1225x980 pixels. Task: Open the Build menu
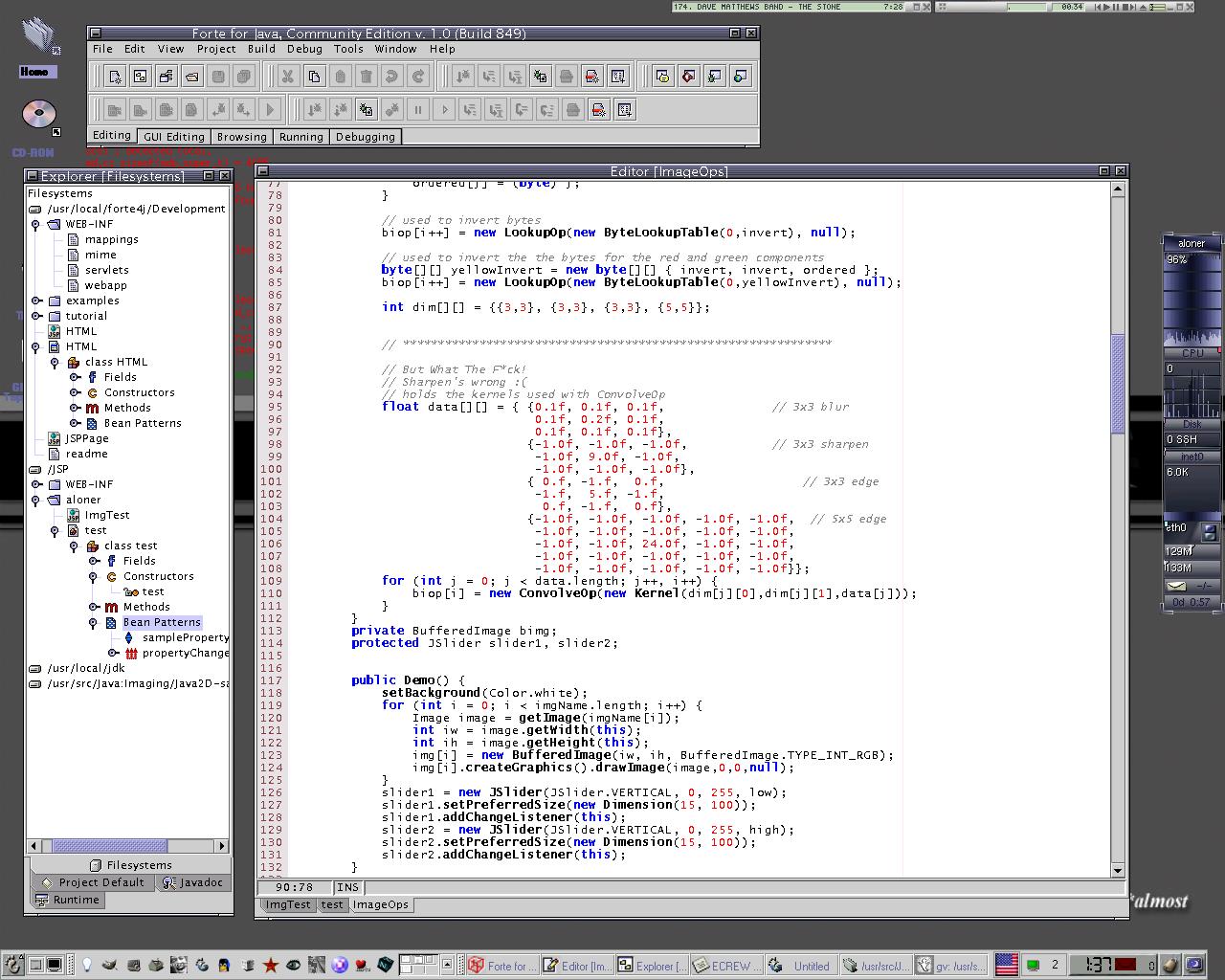pyautogui.click(x=261, y=49)
